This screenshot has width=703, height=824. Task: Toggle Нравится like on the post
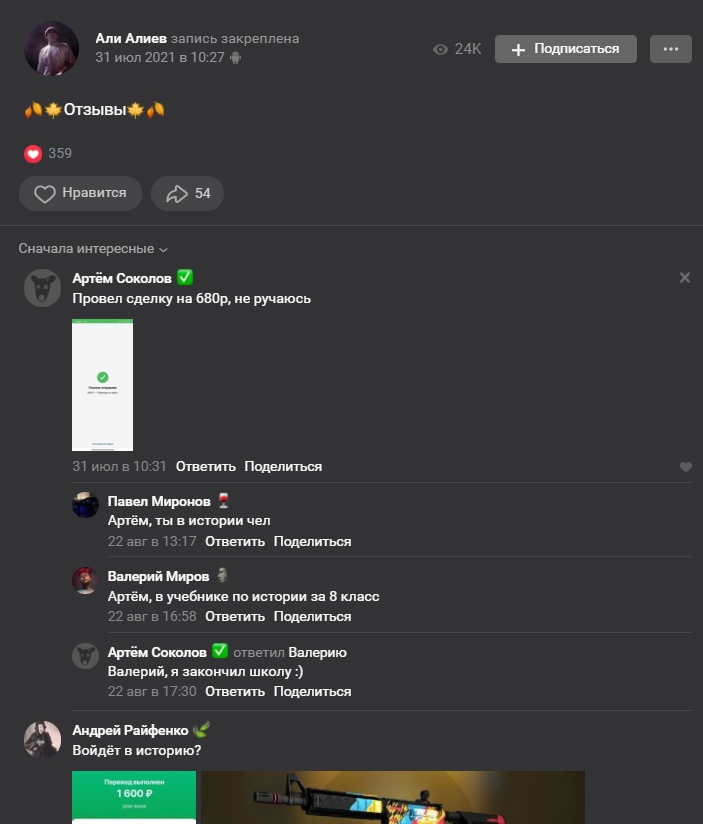80,193
